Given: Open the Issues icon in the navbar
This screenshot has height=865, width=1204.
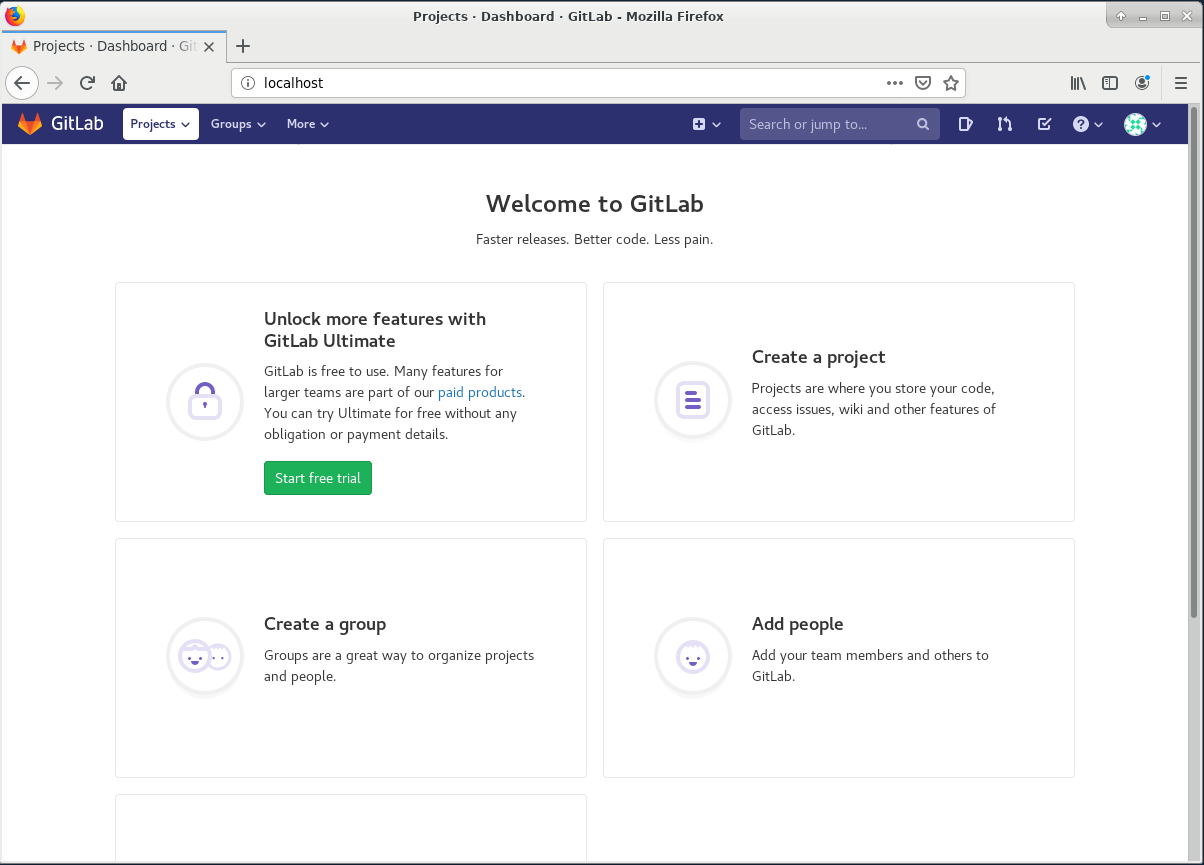Looking at the screenshot, I should (x=964, y=124).
